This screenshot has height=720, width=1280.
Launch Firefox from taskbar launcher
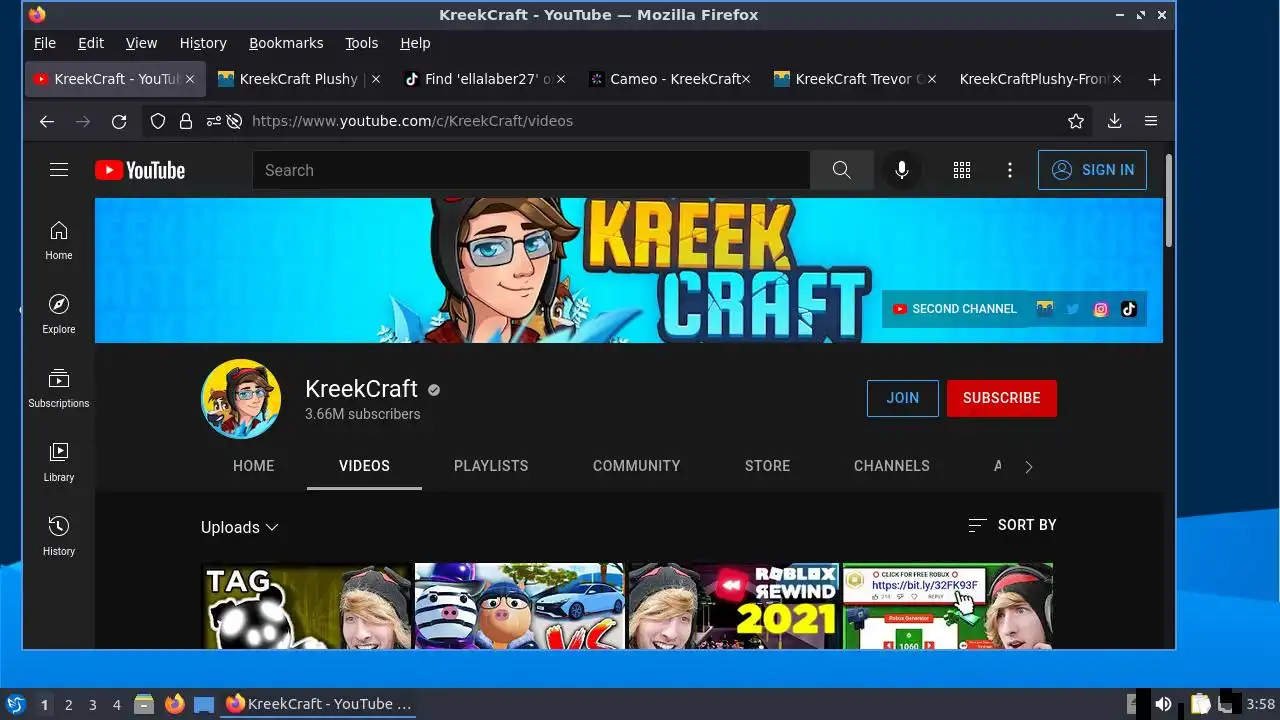[175, 704]
